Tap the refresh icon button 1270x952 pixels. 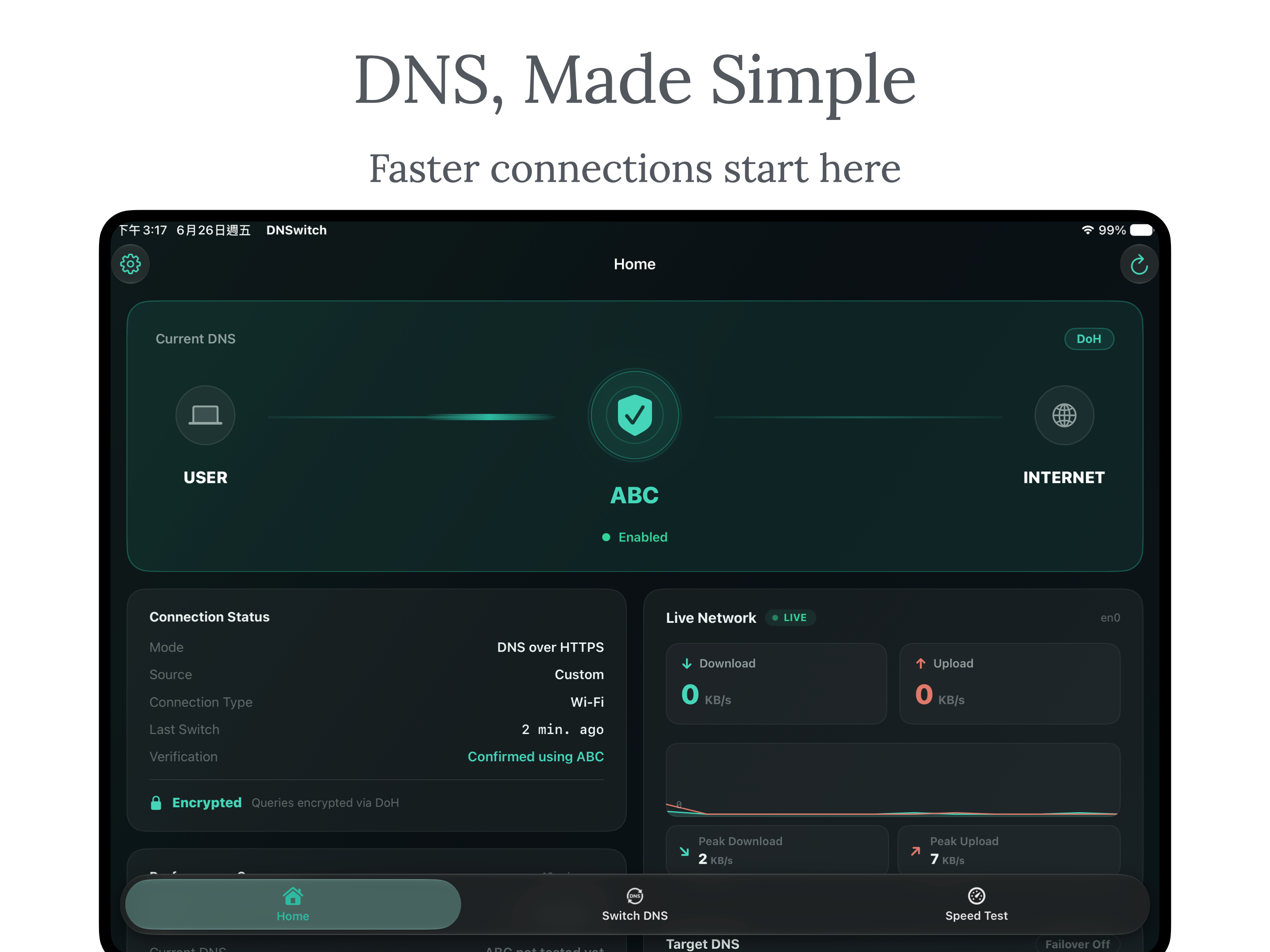point(1139,264)
